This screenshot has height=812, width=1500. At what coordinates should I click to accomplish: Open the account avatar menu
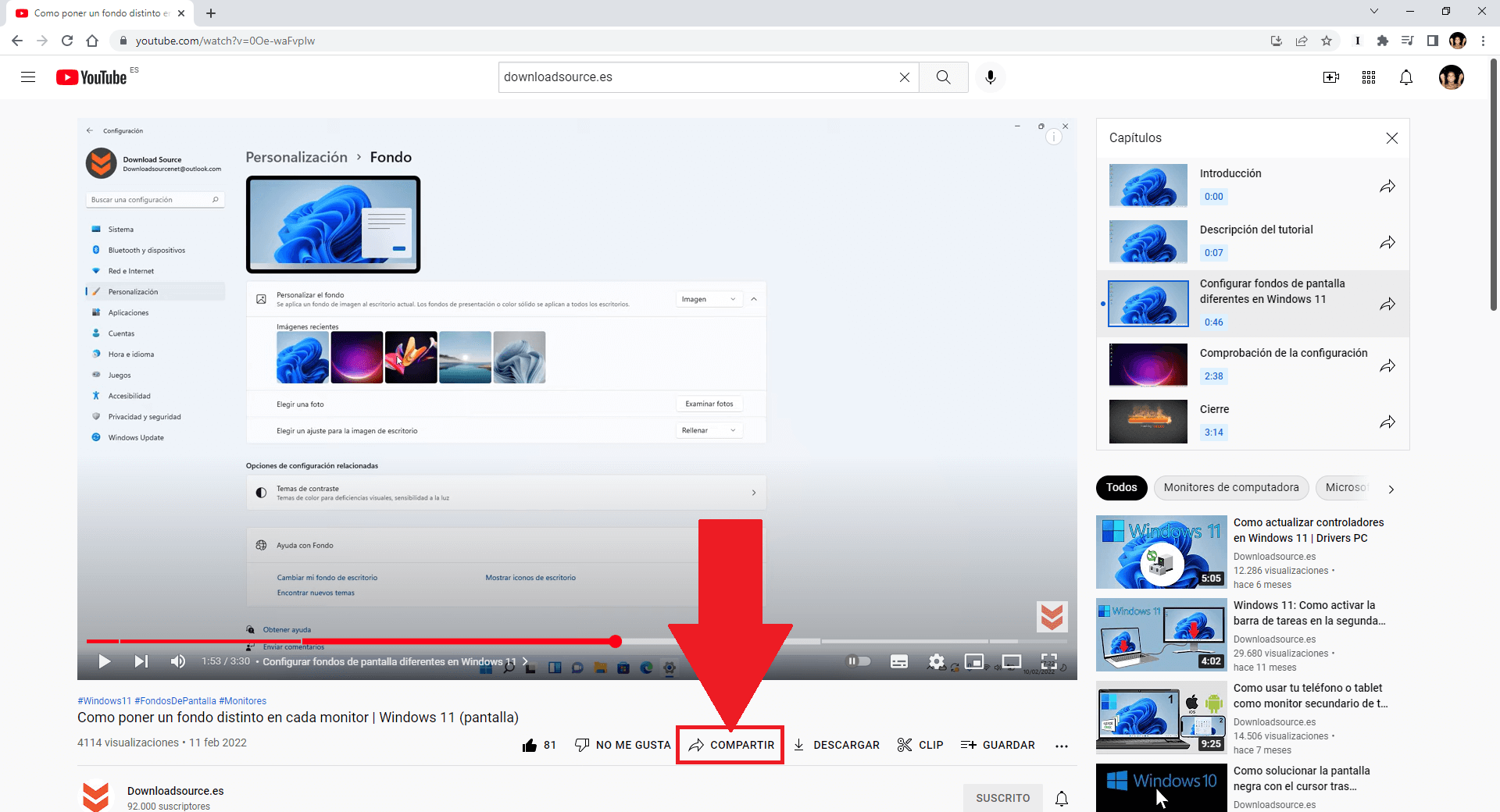1452,77
